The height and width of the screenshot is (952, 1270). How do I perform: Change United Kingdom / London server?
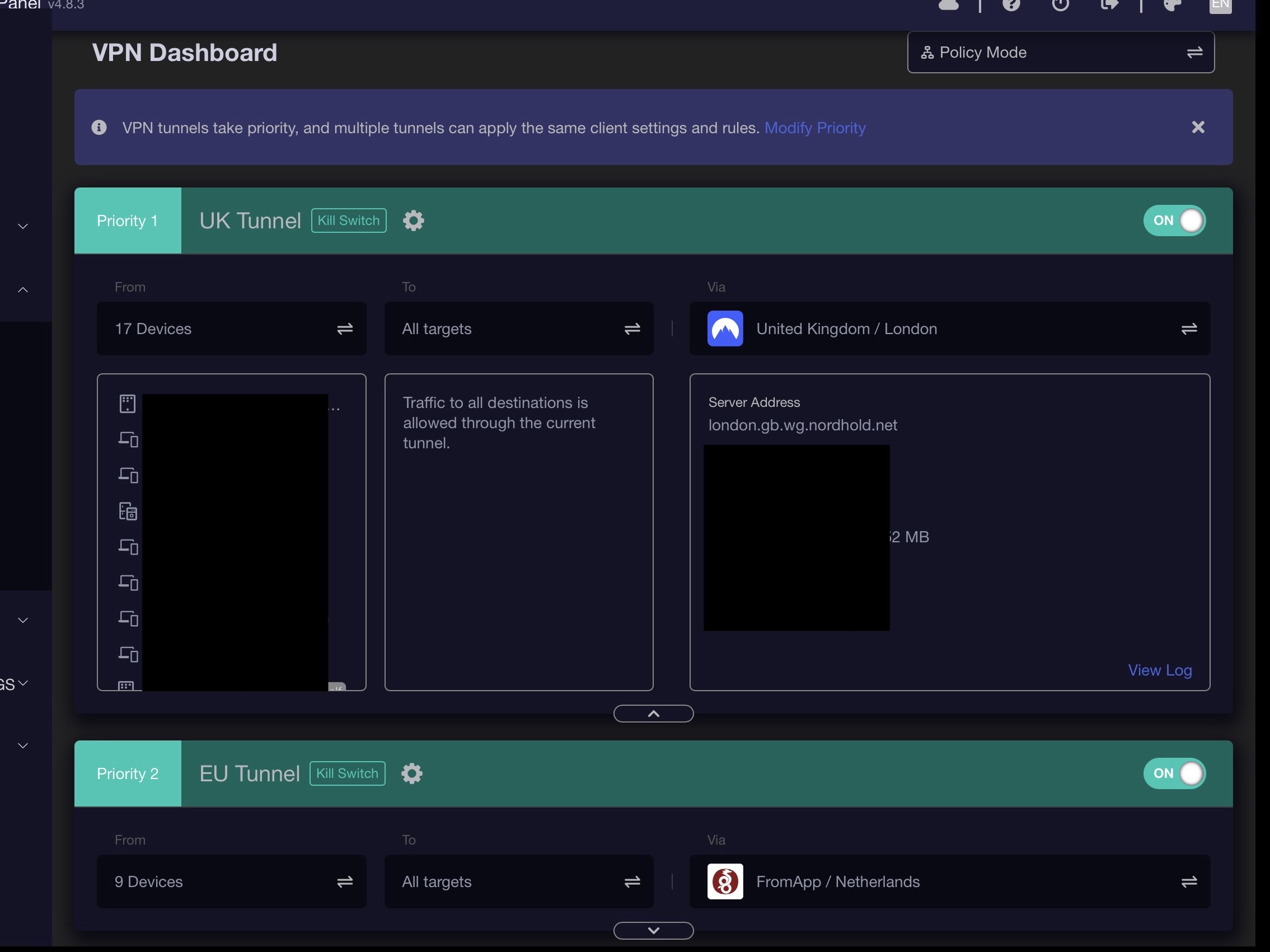[x=950, y=329]
